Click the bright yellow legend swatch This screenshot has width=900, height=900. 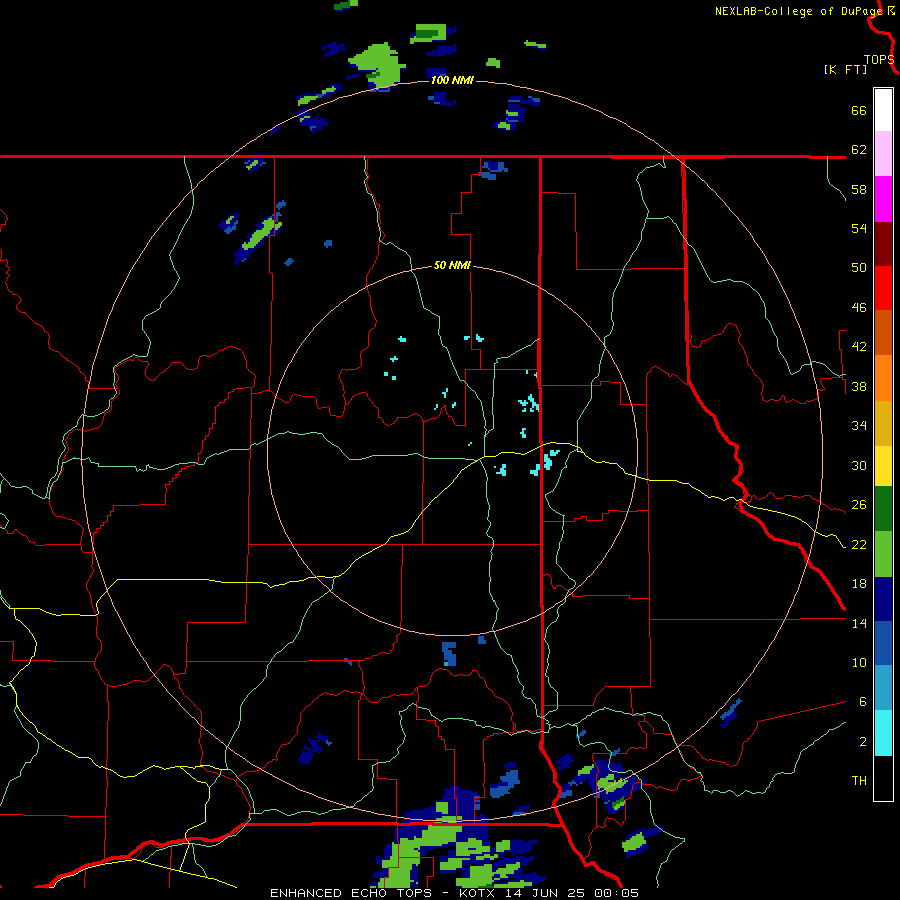coord(883,466)
